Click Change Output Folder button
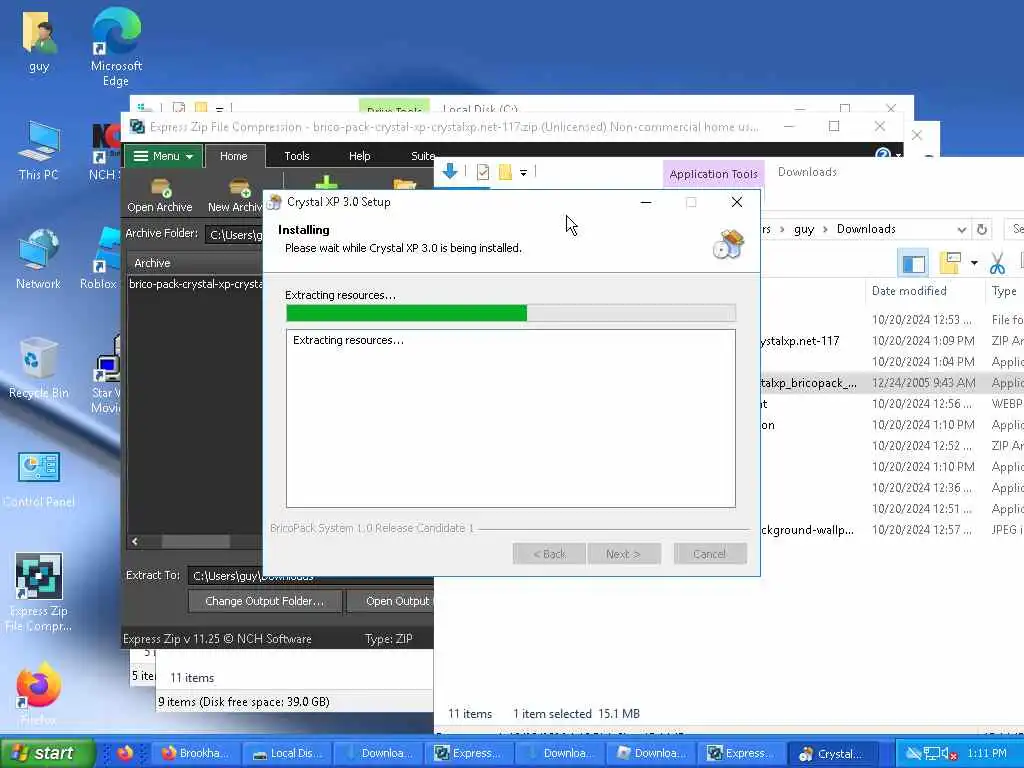The height and width of the screenshot is (768, 1024). point(264,601)
